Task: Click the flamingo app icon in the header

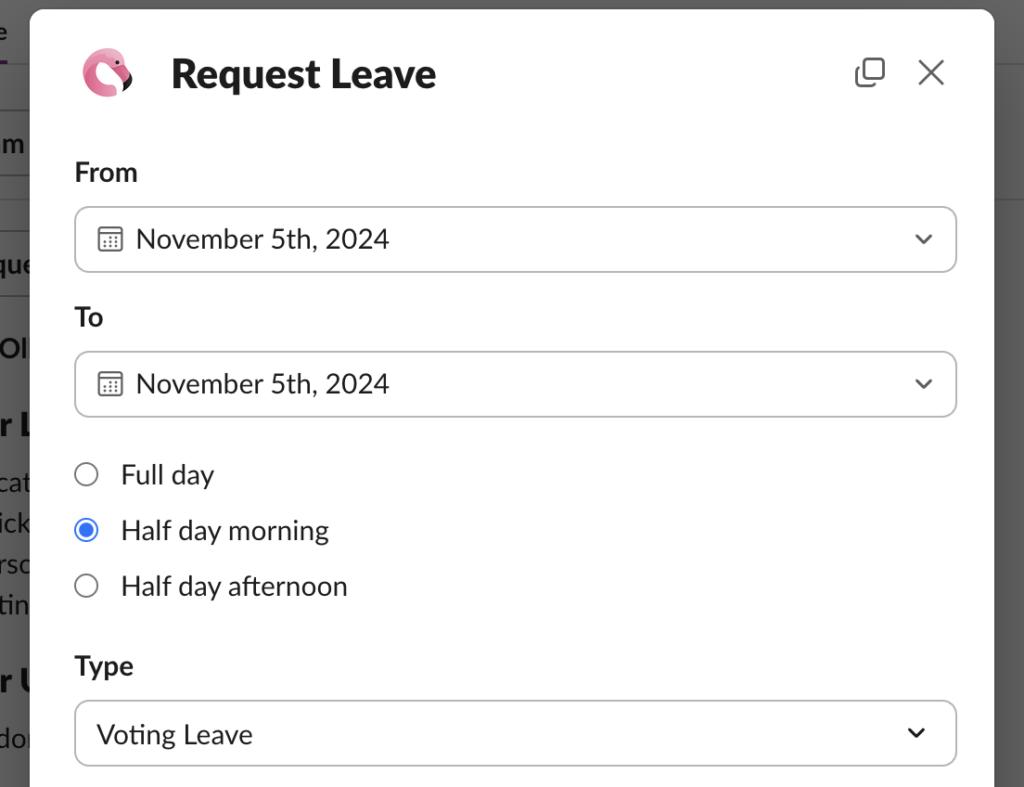Action: 108,72
